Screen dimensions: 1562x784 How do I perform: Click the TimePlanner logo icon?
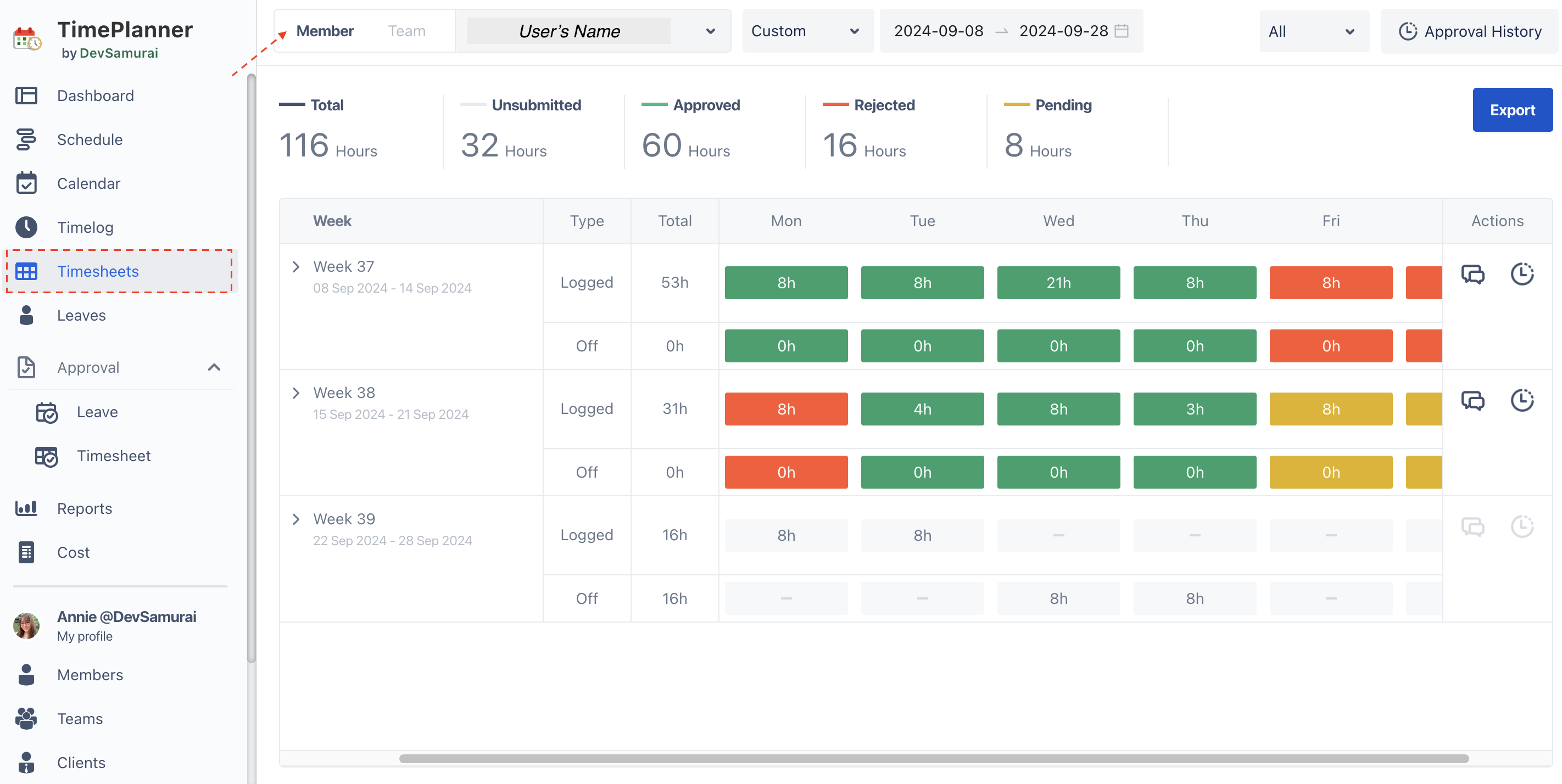27,39
